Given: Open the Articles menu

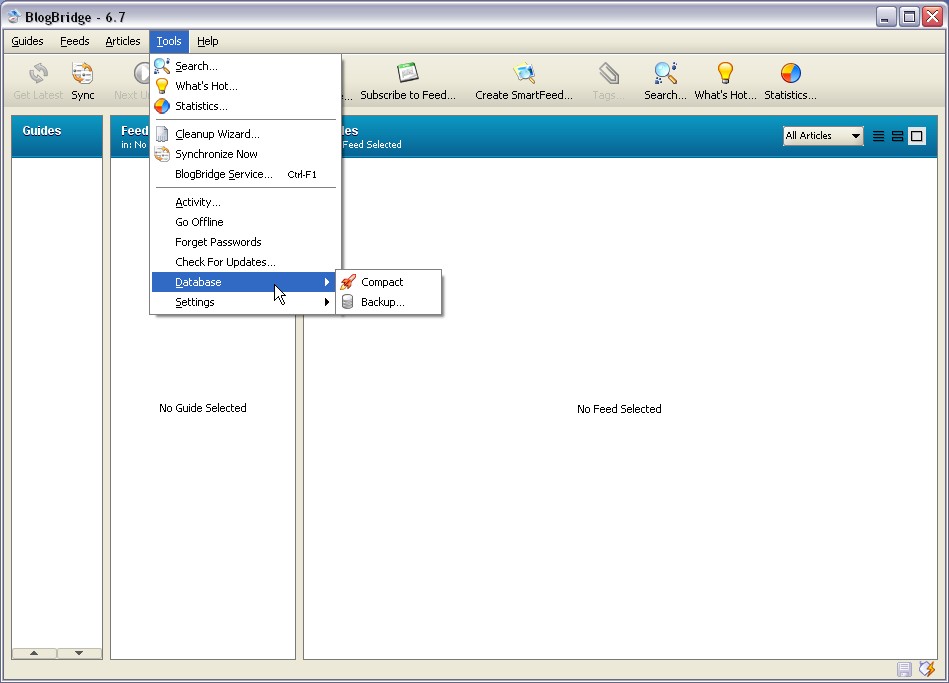Looking at the screenshot, I should click(x=123, y=41).
